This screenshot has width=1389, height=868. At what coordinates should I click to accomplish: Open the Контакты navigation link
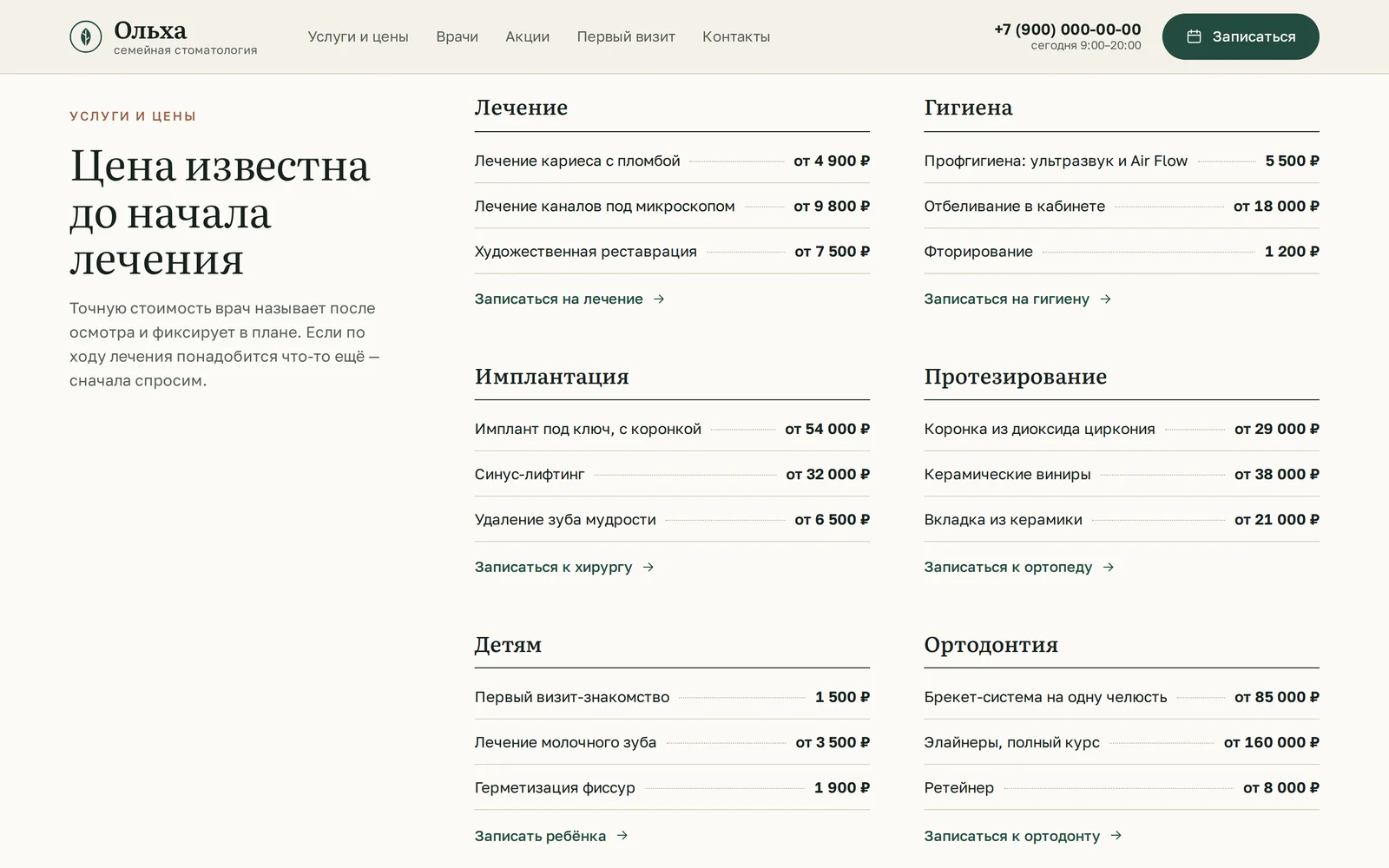[736, 36]
